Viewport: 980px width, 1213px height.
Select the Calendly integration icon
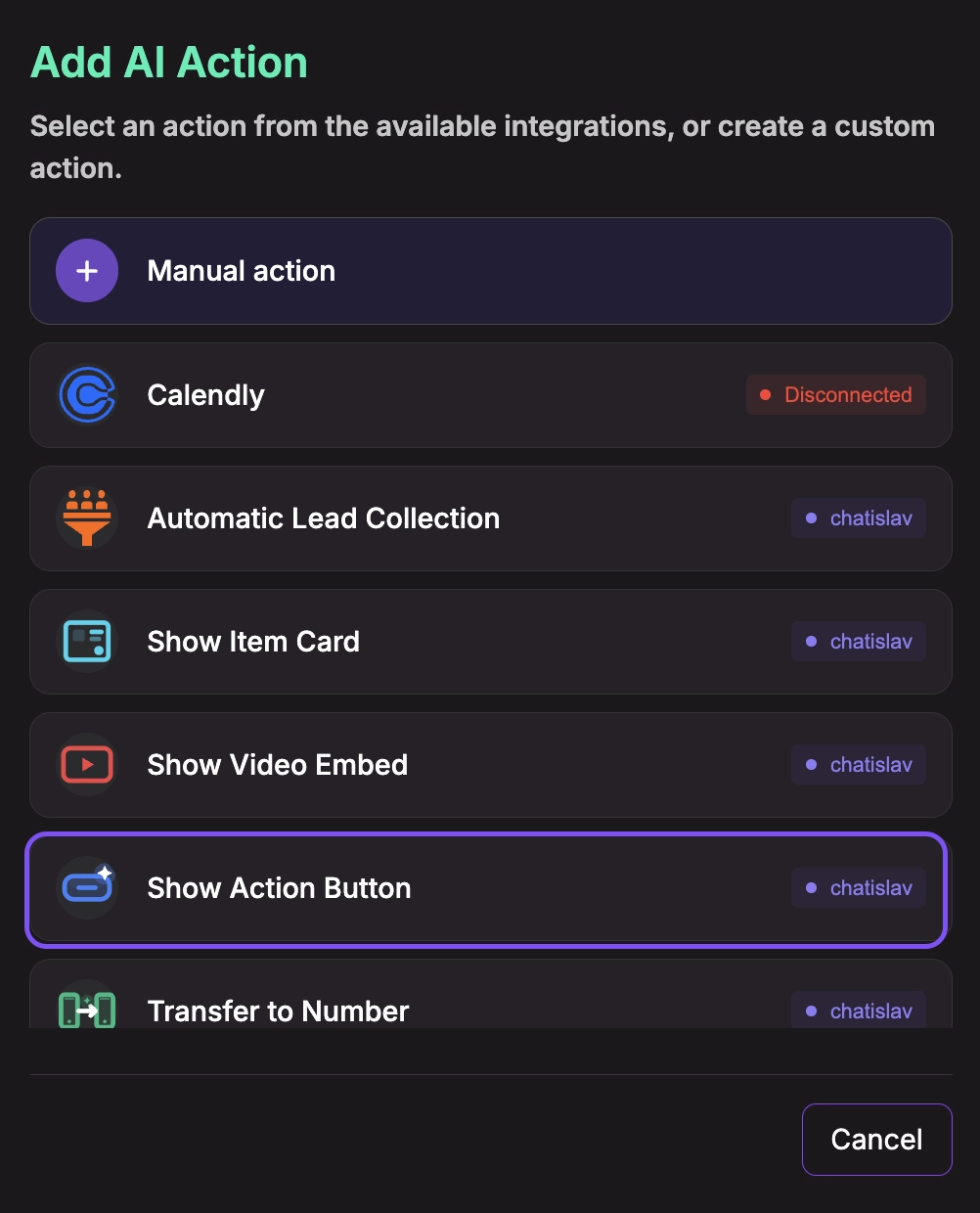[x=86, y=394]
